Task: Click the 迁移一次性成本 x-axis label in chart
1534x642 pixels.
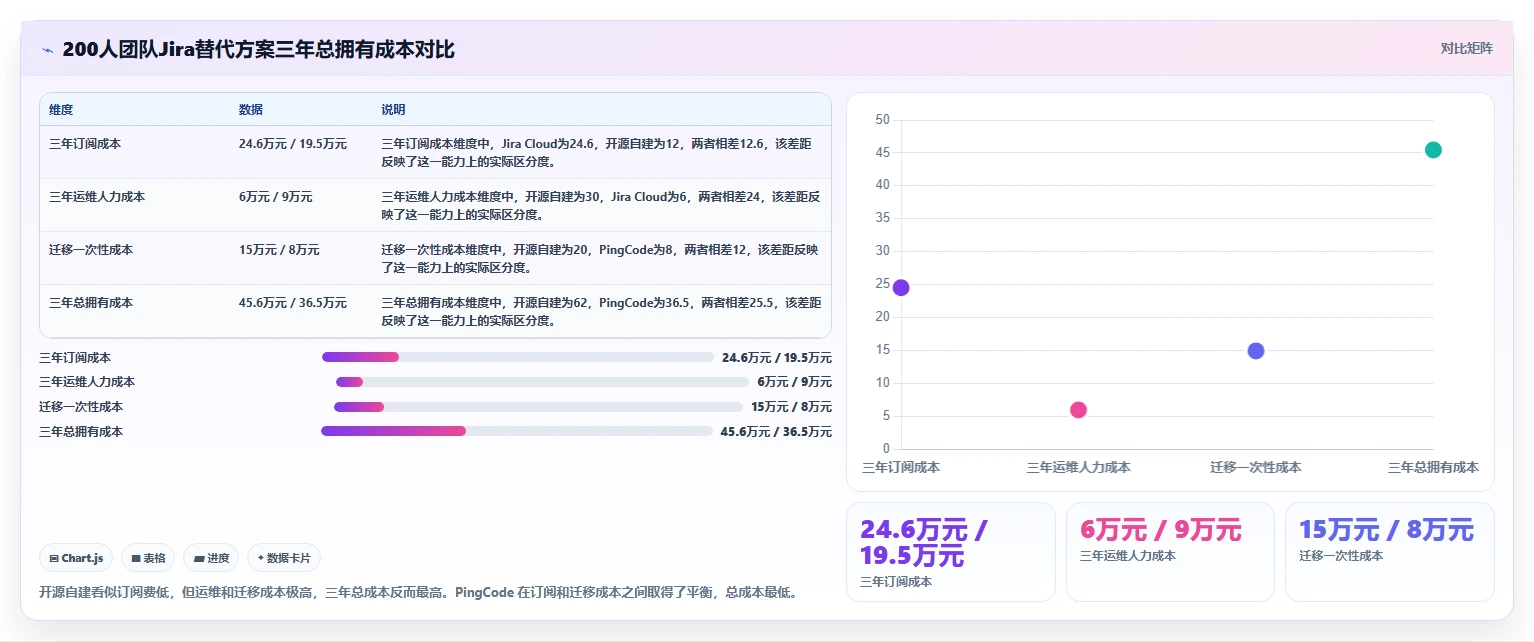Action: (1256, 467)
